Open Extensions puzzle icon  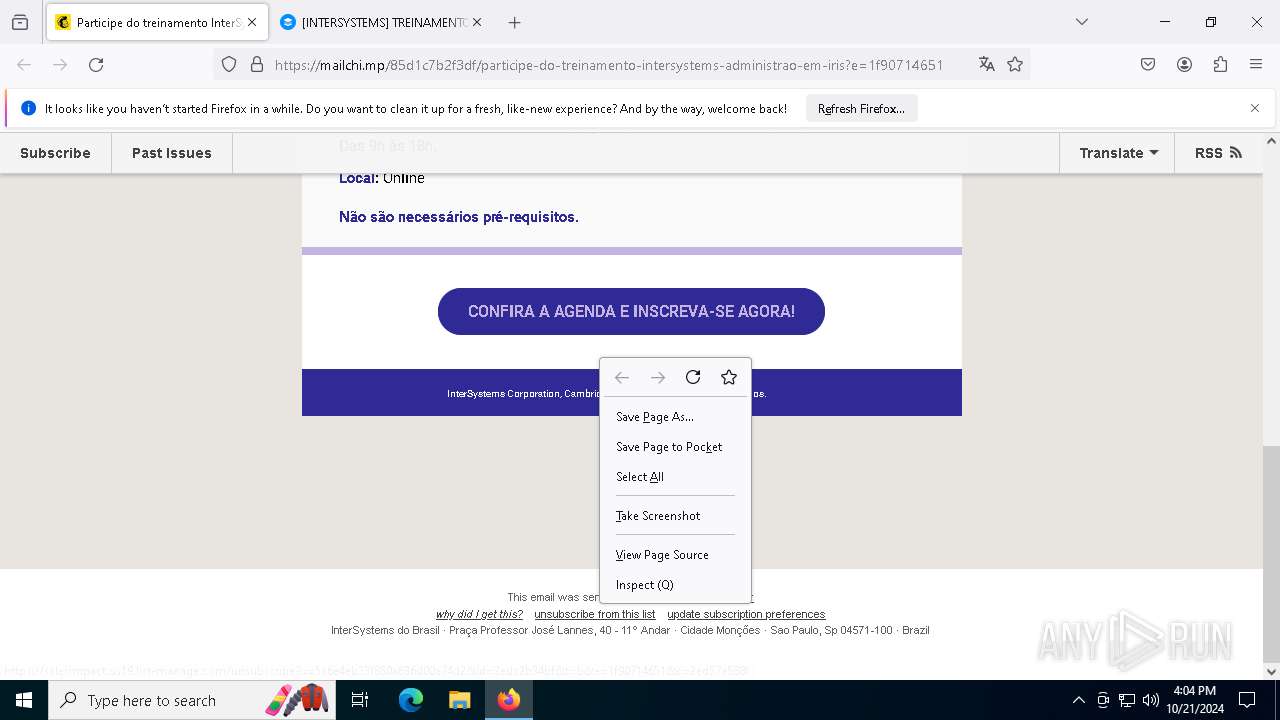(1220, 64)
